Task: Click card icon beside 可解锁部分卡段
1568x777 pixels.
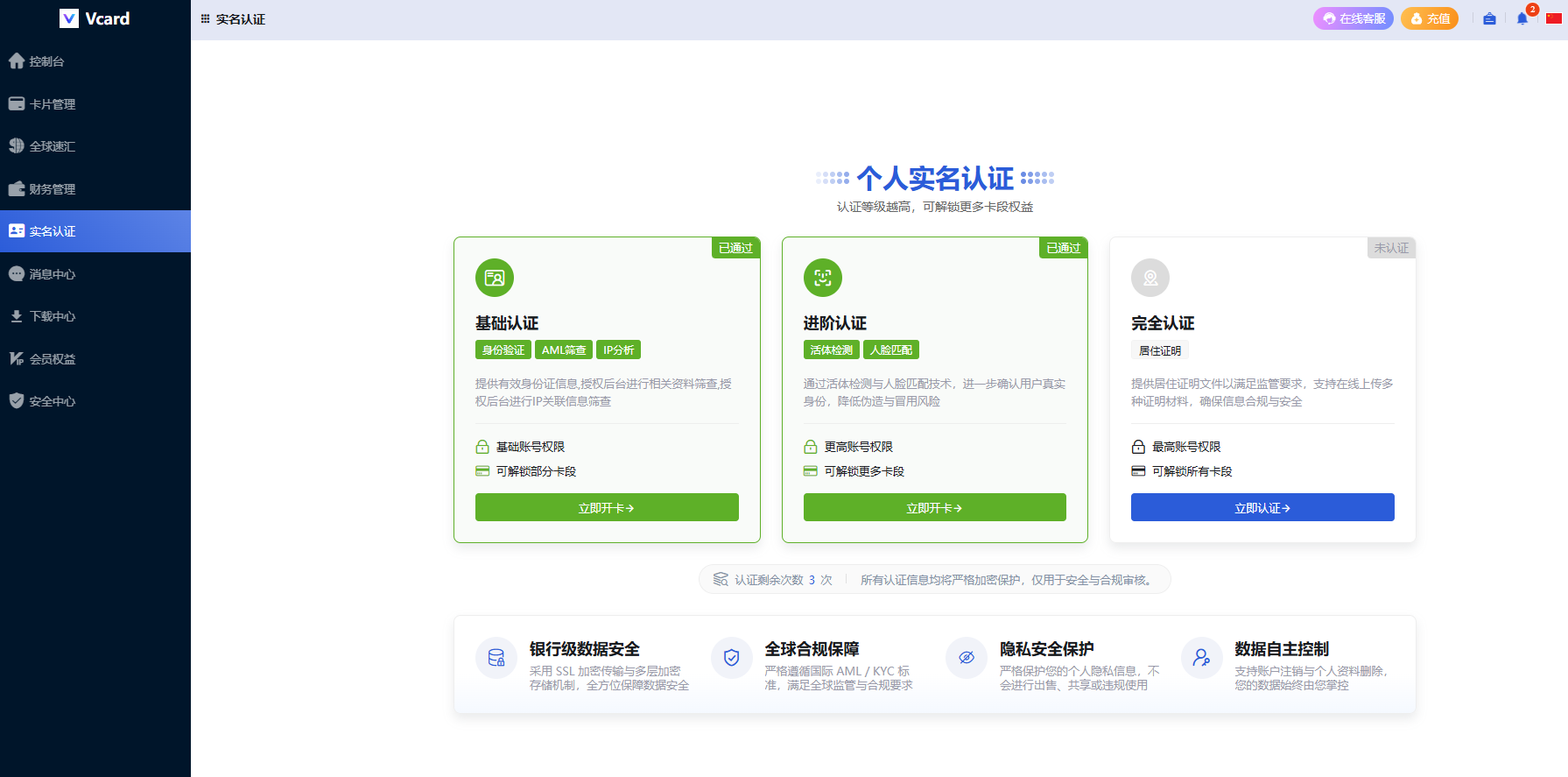Action: (482, 471)
